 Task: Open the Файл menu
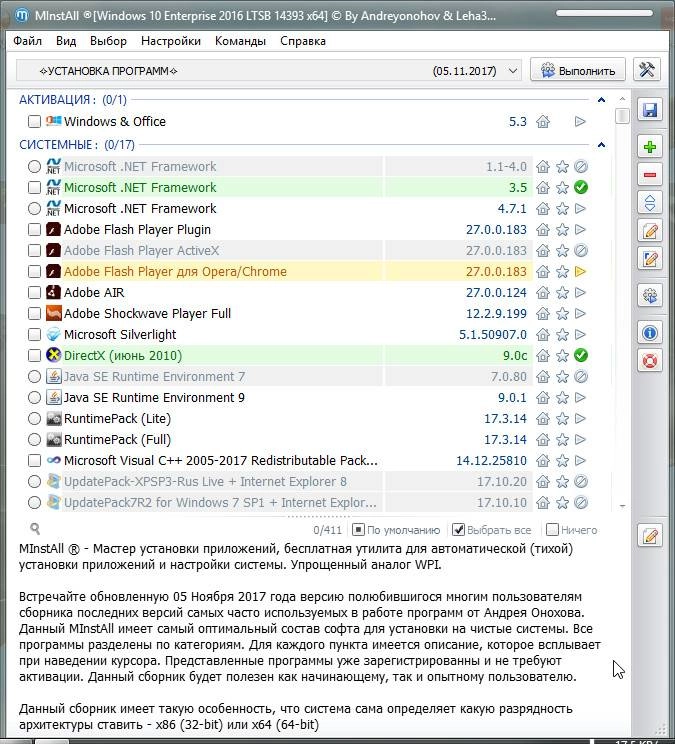[28, 41]
